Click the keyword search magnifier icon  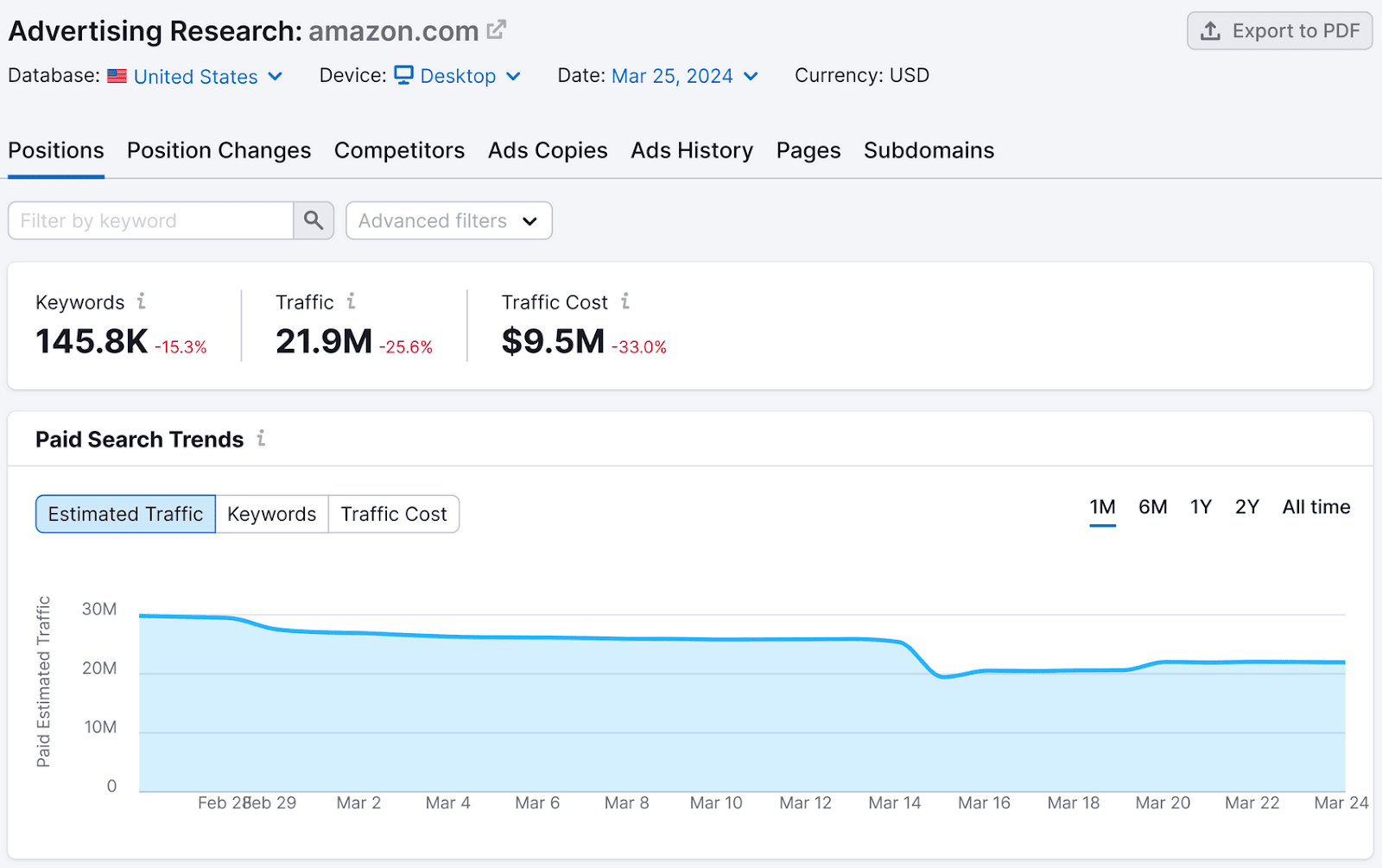[x=313, y=220]
